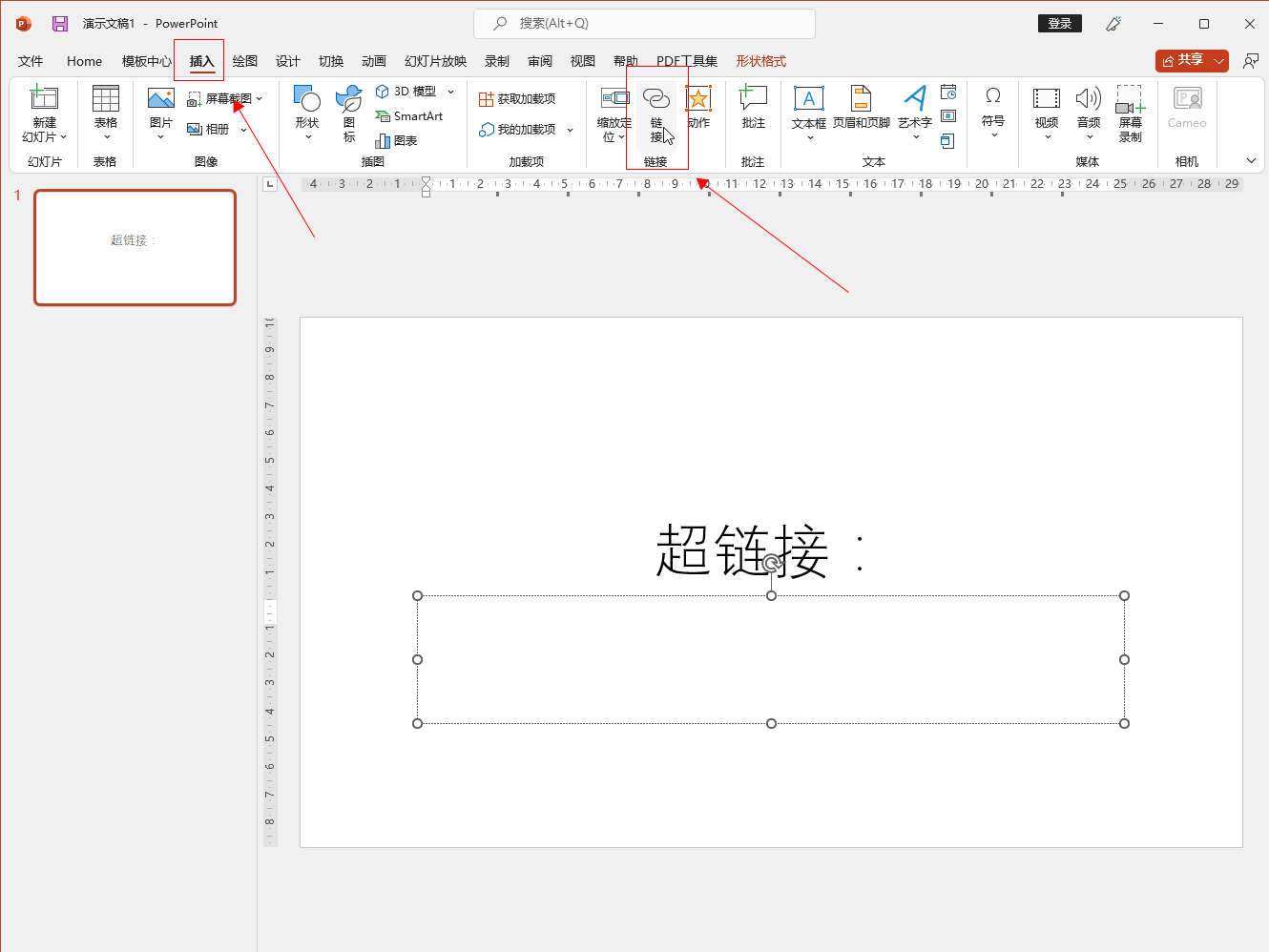Click the Action (动作) star icon
This screenshot has height=952, width=1269.
[x=698, y=98]
